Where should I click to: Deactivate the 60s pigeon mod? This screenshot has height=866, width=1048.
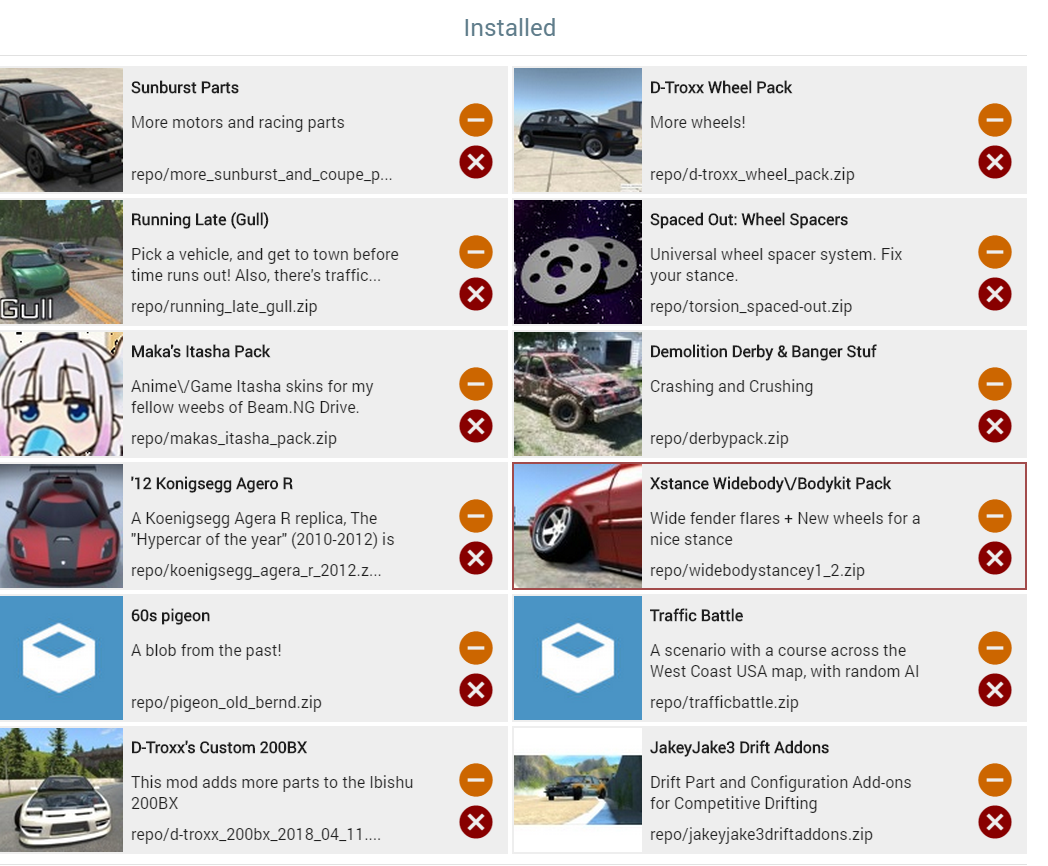[x=475, y=648]
